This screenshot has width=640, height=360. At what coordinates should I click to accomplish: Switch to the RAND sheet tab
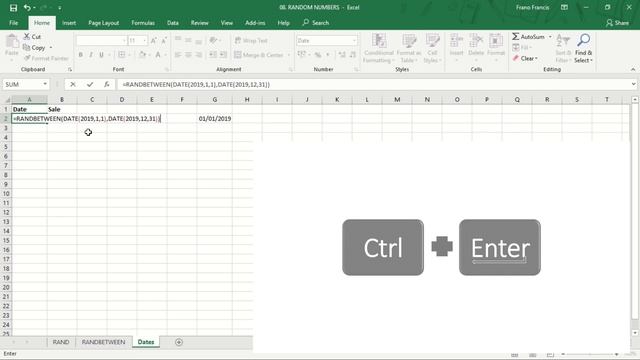(61, 342)
